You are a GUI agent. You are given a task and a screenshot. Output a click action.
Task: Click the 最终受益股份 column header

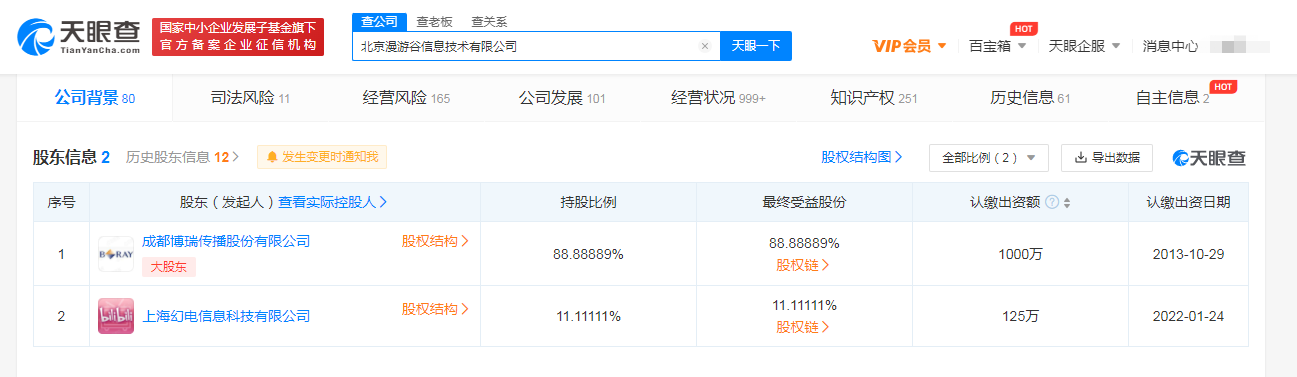point(804,202)
